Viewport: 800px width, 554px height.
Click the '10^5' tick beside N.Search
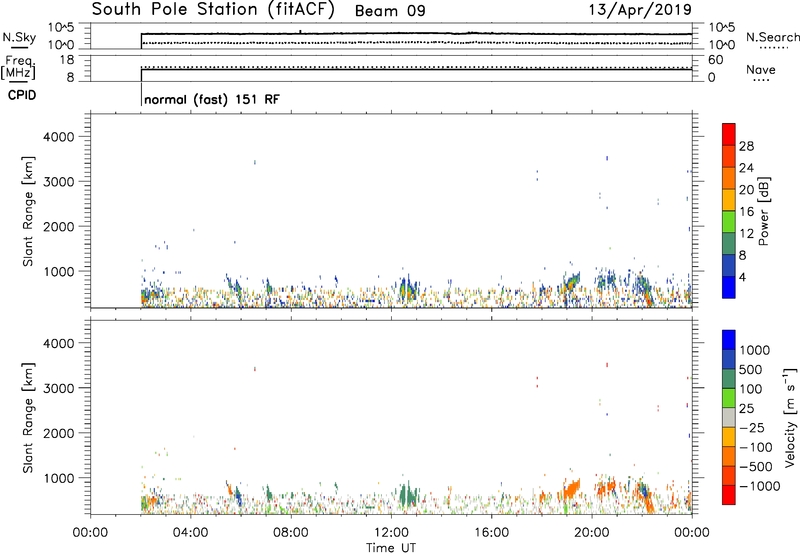click(x=721, y=27)
